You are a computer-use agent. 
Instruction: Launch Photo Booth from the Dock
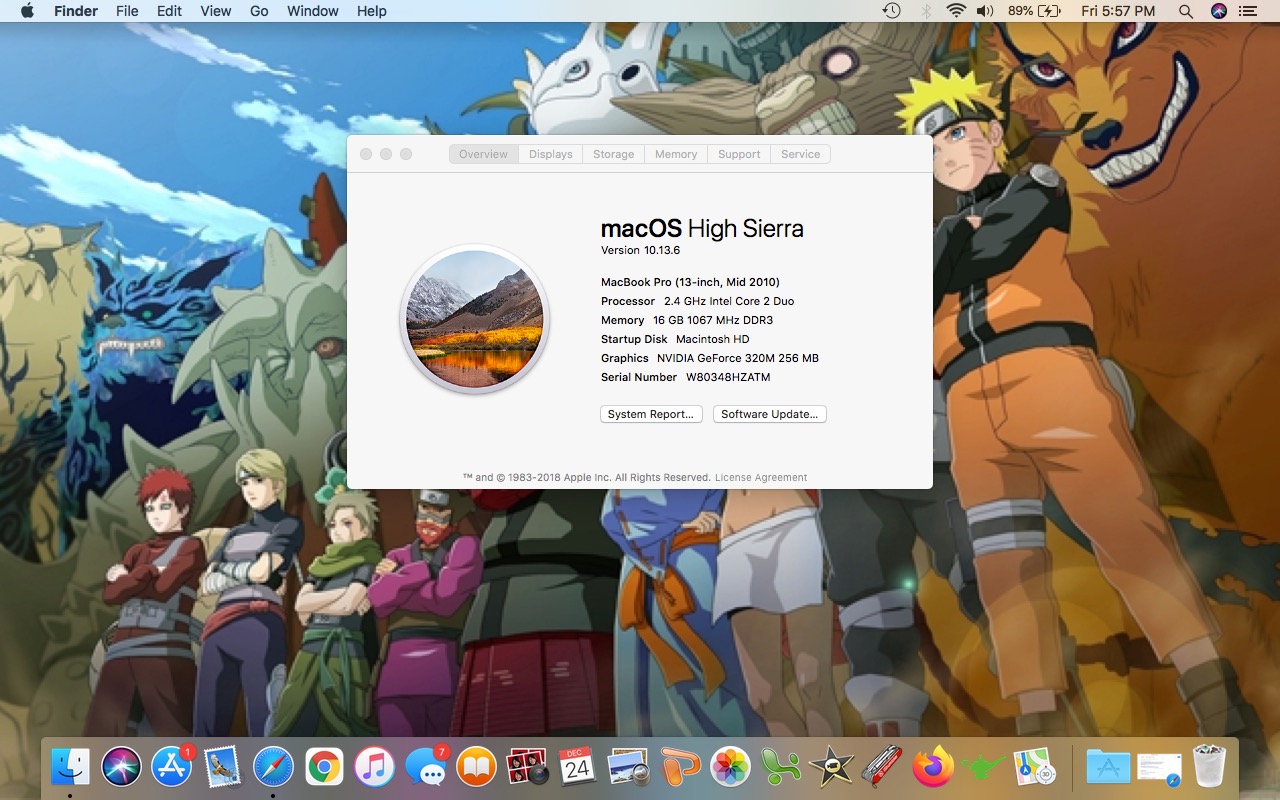tap(527, 767)
